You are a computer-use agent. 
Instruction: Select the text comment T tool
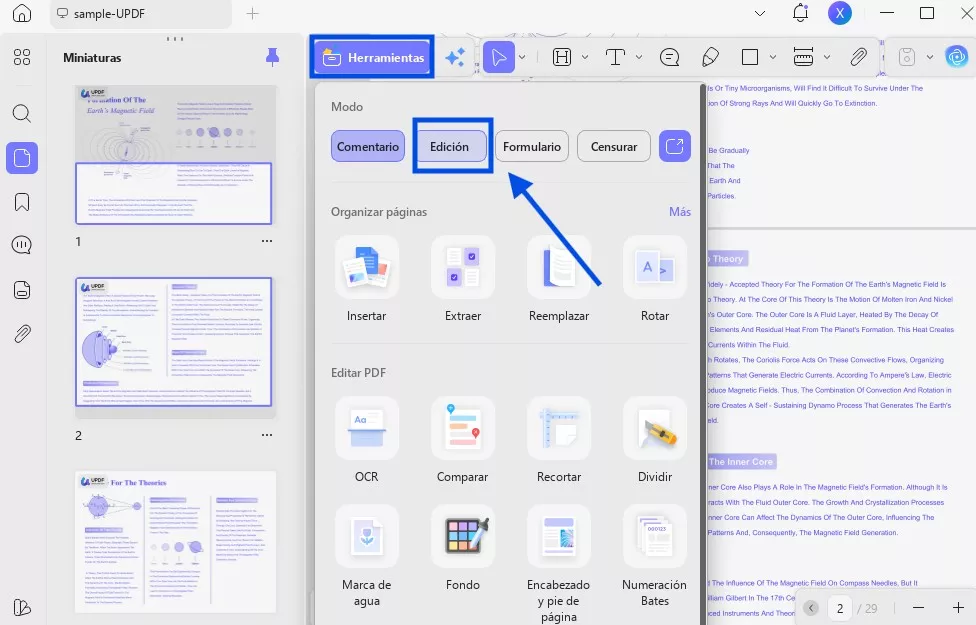tap(615, 57)
